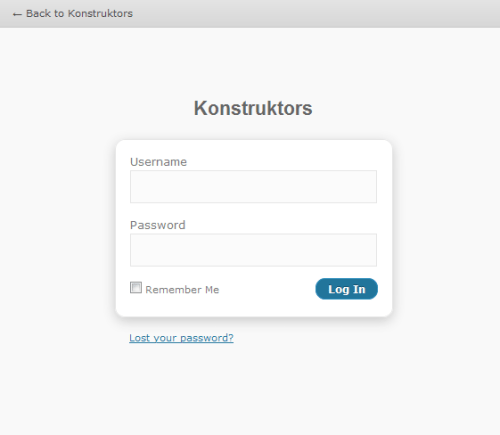Enable remembering login with the small checkbox
Viewport: 500px width, 435px height.
click(x=136, y=287)
